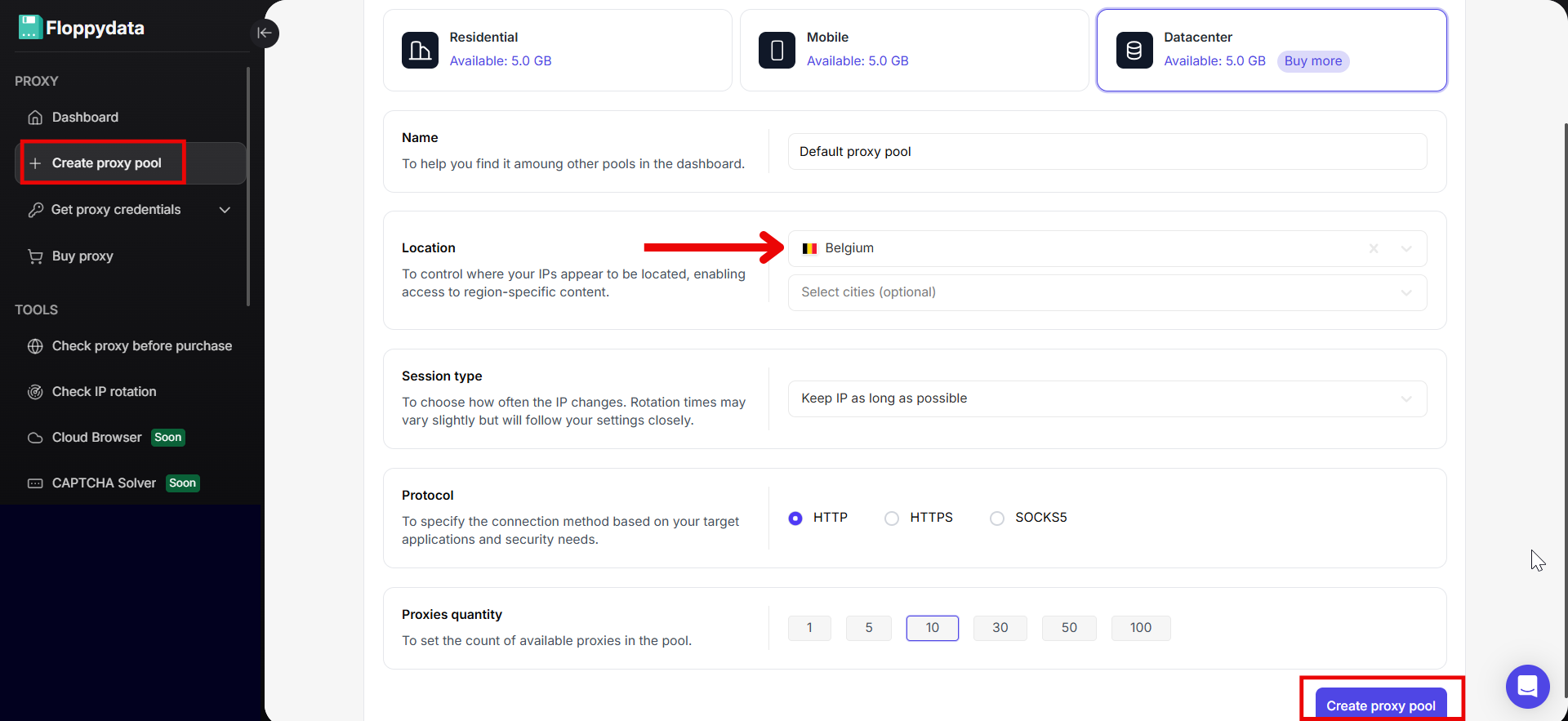
Task: Click the Create proxy pool submit button
Action: pyautogui.click(x=1380, y=705)
